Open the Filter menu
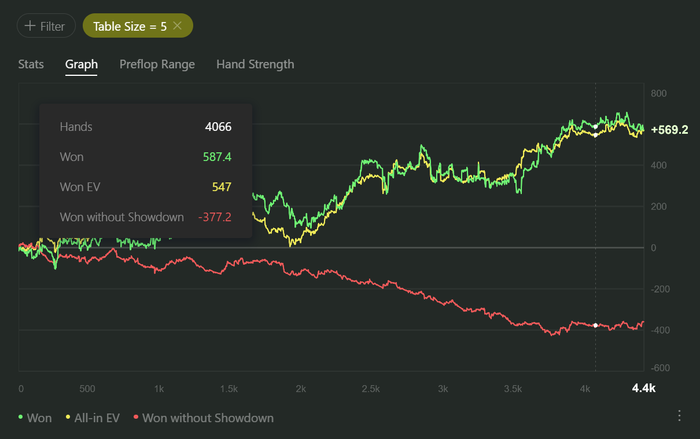 tap(45, 26)
